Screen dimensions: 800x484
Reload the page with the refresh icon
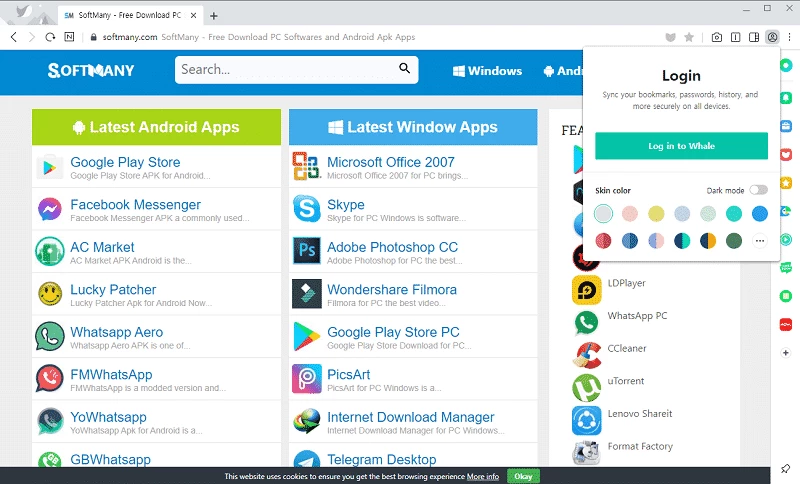click(x=50, y=37)
